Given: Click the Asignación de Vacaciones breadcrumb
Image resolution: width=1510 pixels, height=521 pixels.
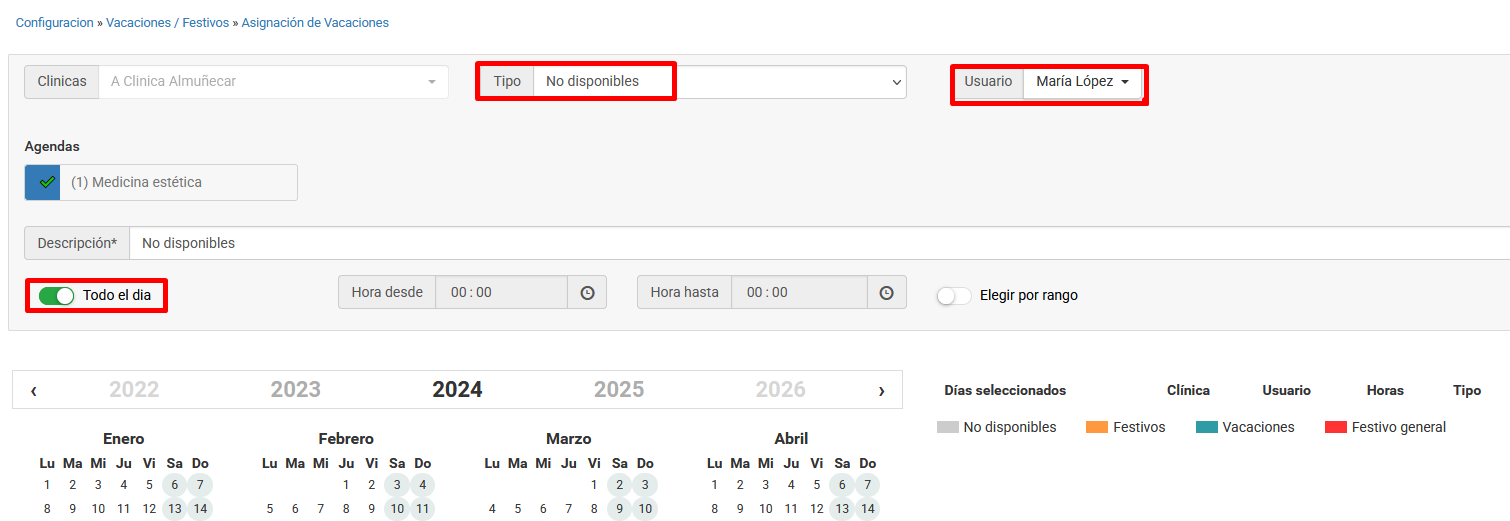Looking at the screenshot, I should tap(315, 22).
